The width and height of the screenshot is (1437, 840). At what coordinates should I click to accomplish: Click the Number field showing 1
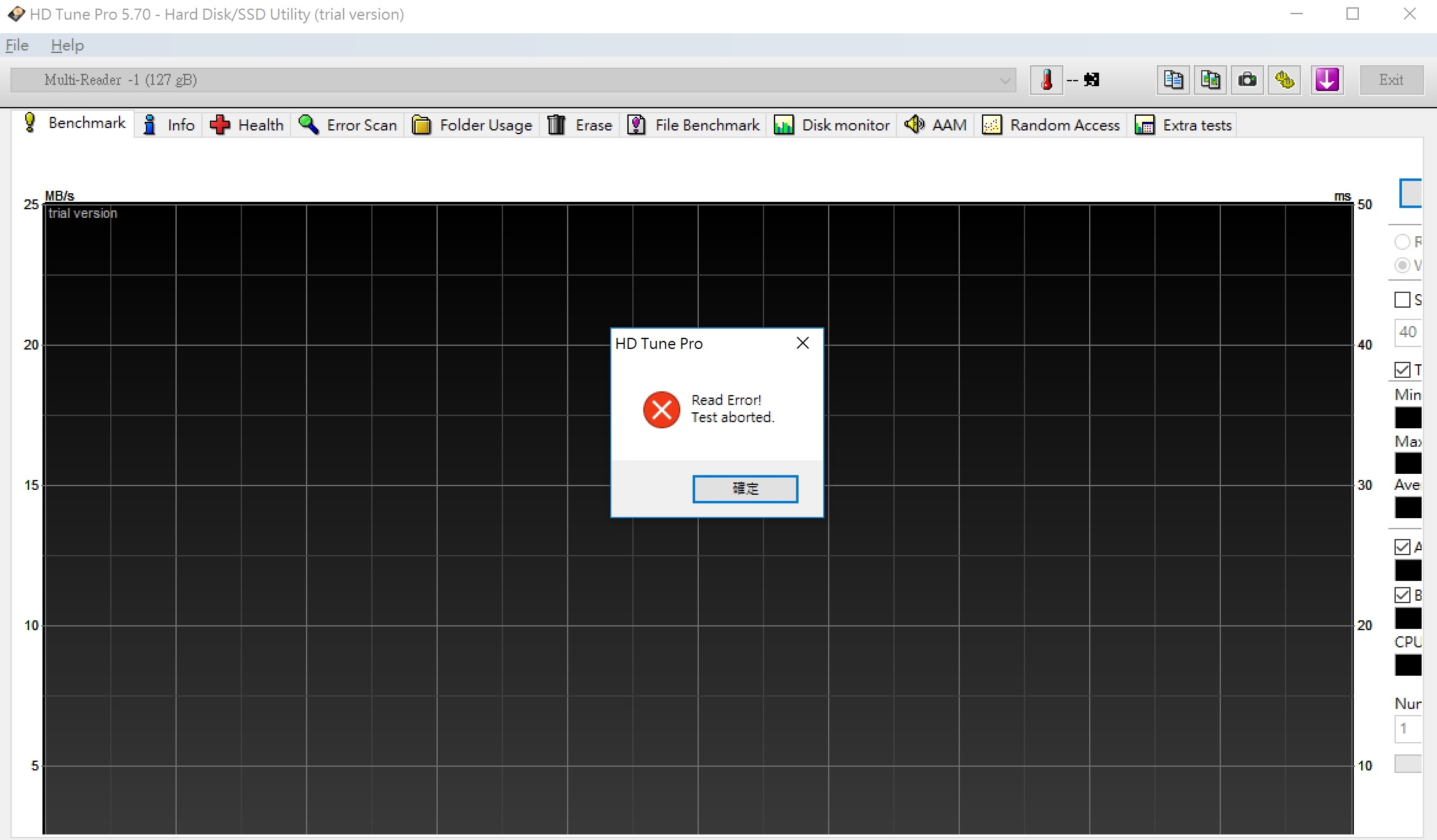coord(1408,729)
